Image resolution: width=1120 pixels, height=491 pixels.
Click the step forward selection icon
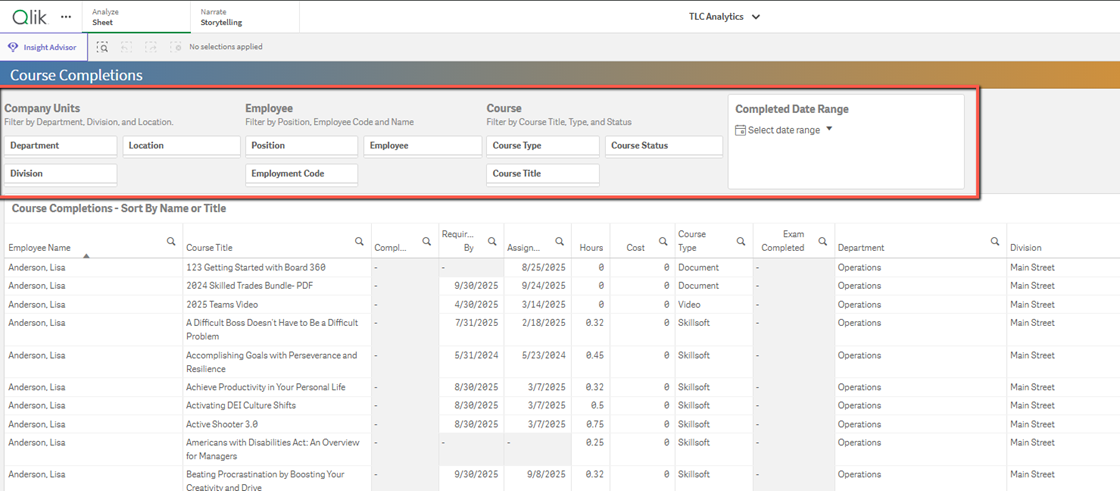[x=151, y=47]
